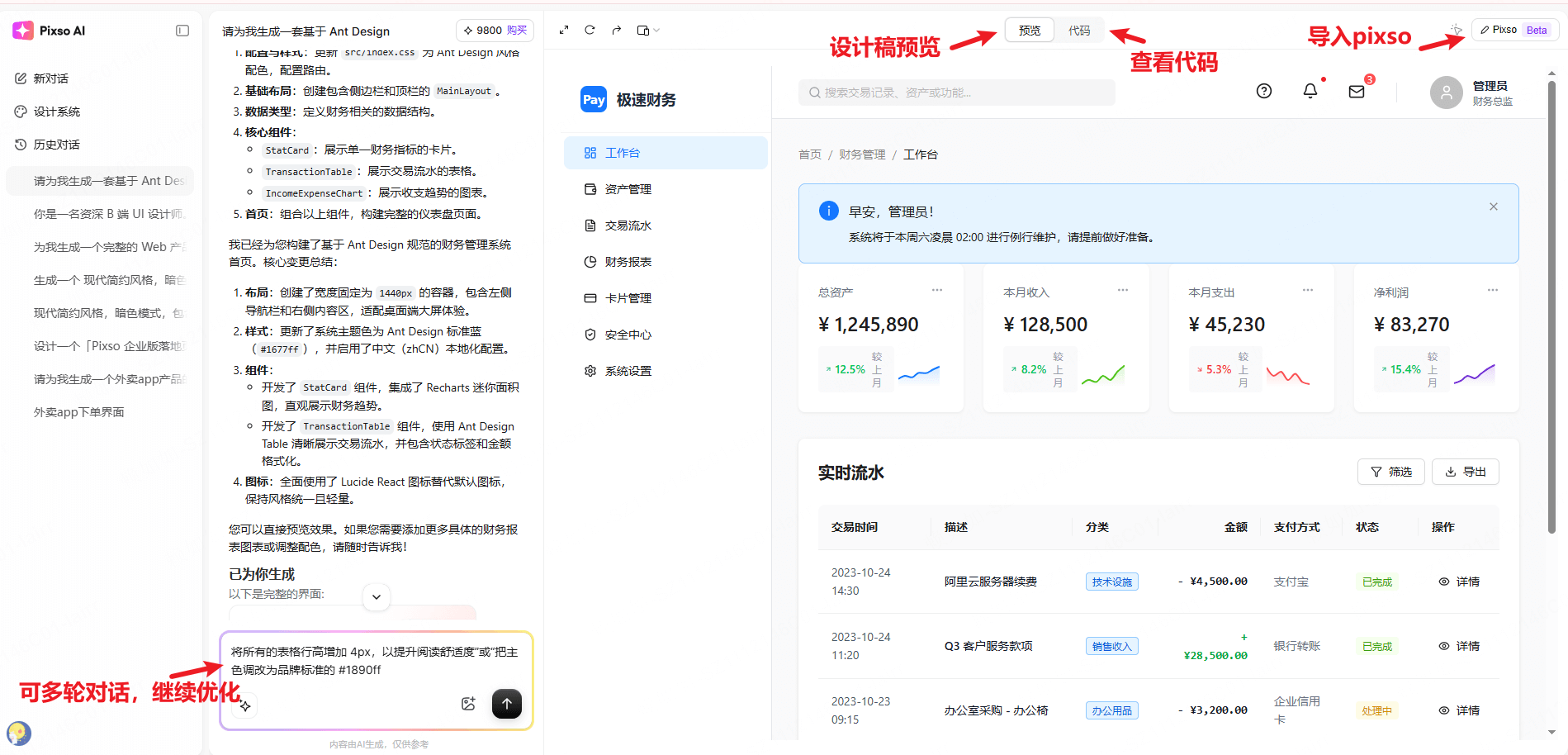Attach an image in the chat input
Viewport: 1568px width, 755px height.
[468, 703]
